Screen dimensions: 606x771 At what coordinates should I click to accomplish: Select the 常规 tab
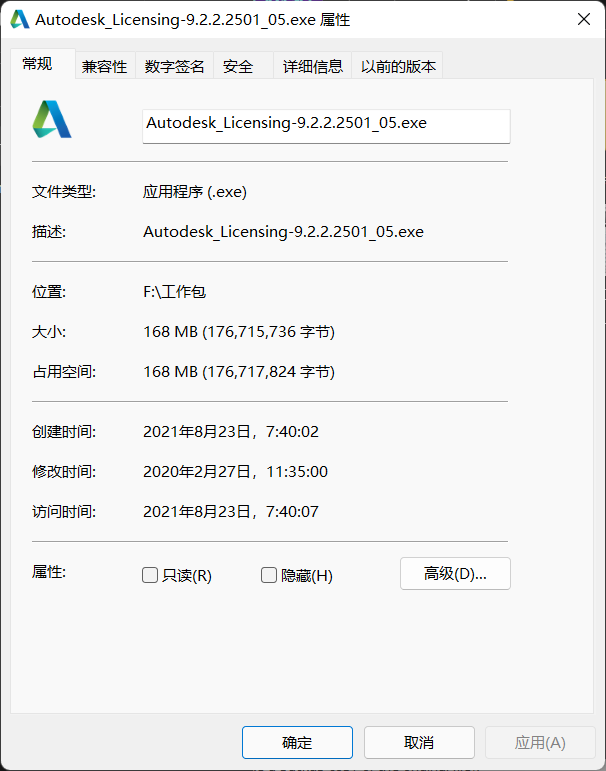click(37, 64)
